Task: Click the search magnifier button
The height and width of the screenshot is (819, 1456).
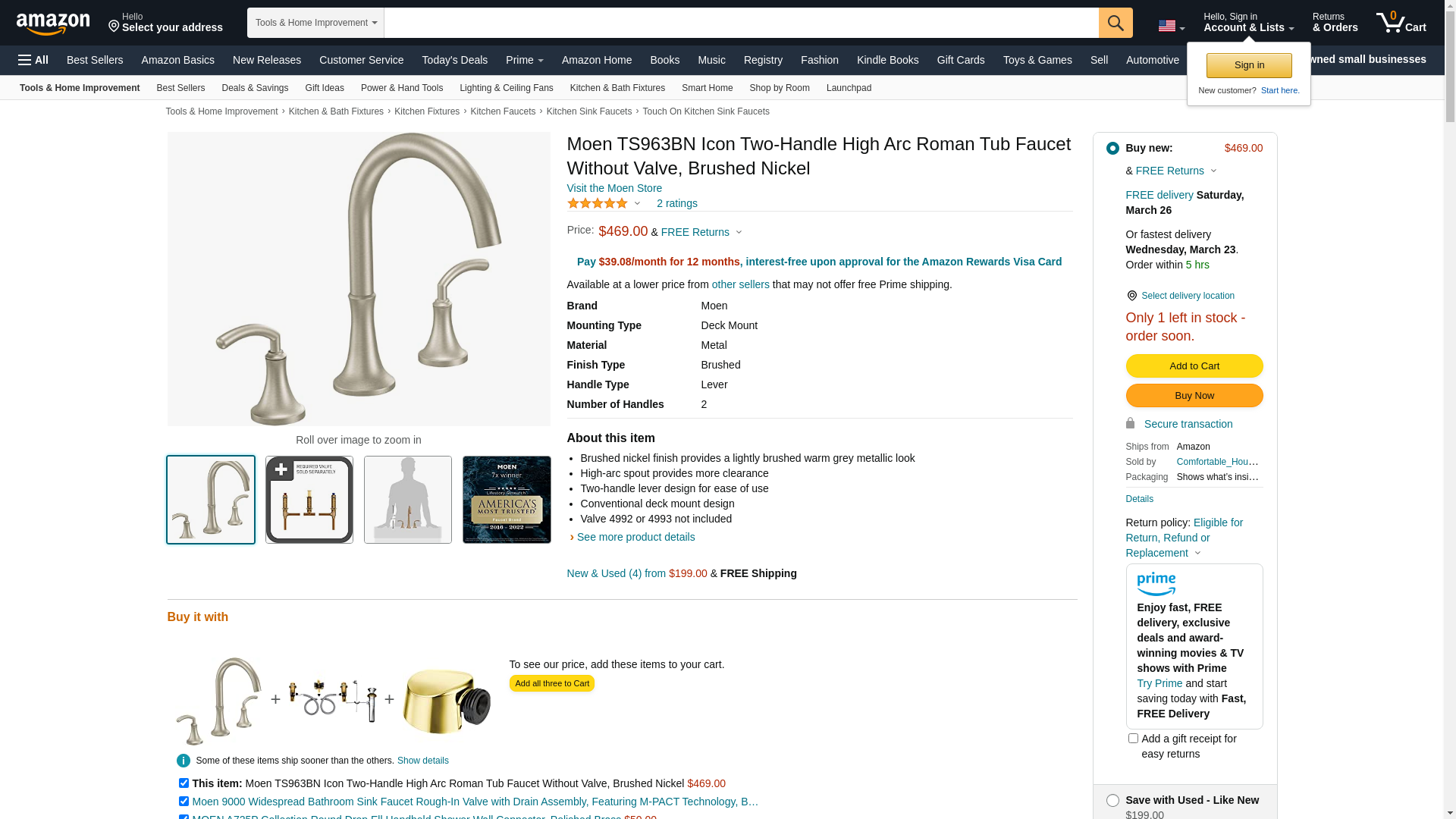Action: [1116, 23]
